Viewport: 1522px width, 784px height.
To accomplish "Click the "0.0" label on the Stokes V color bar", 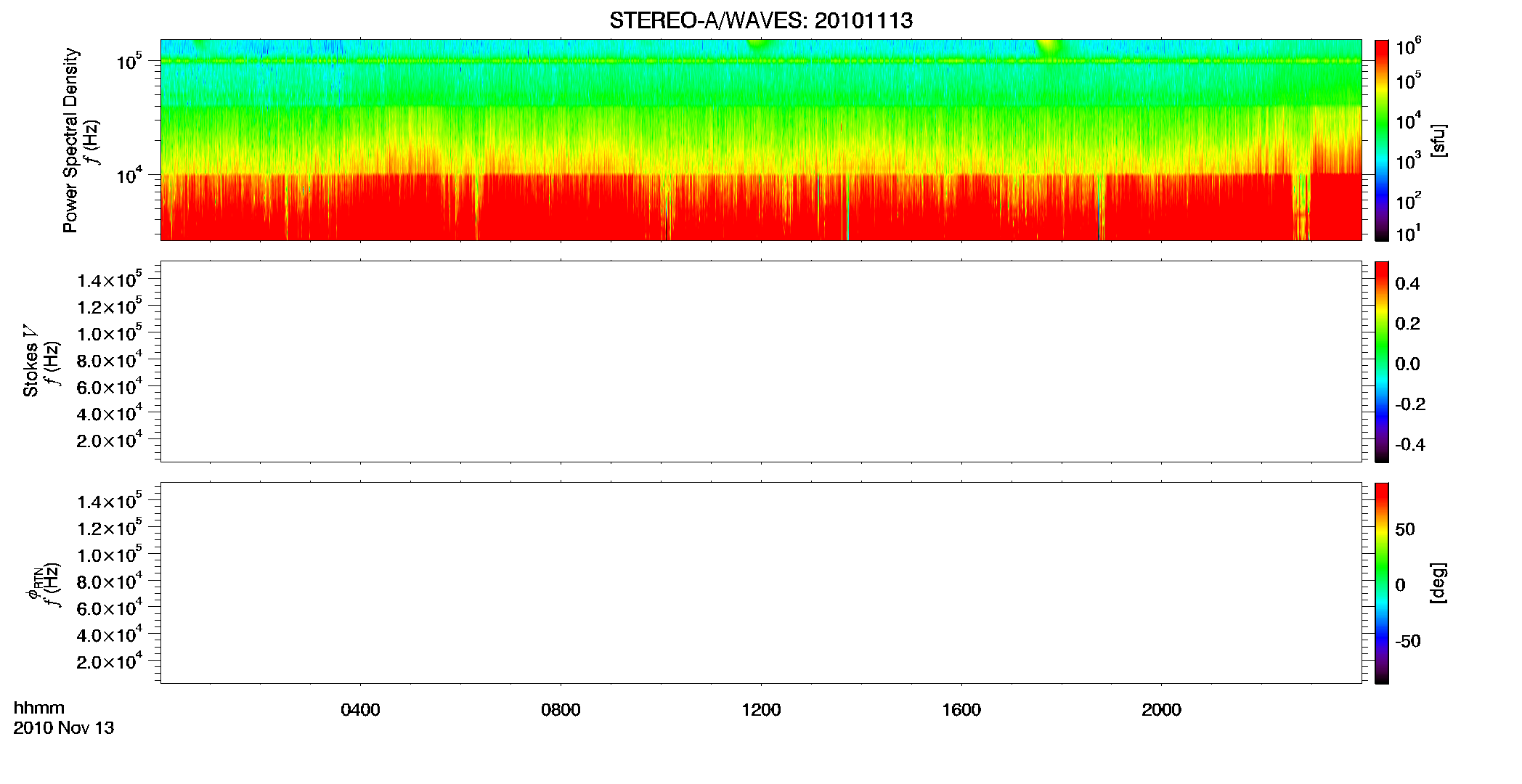I will pos(1407,364).
